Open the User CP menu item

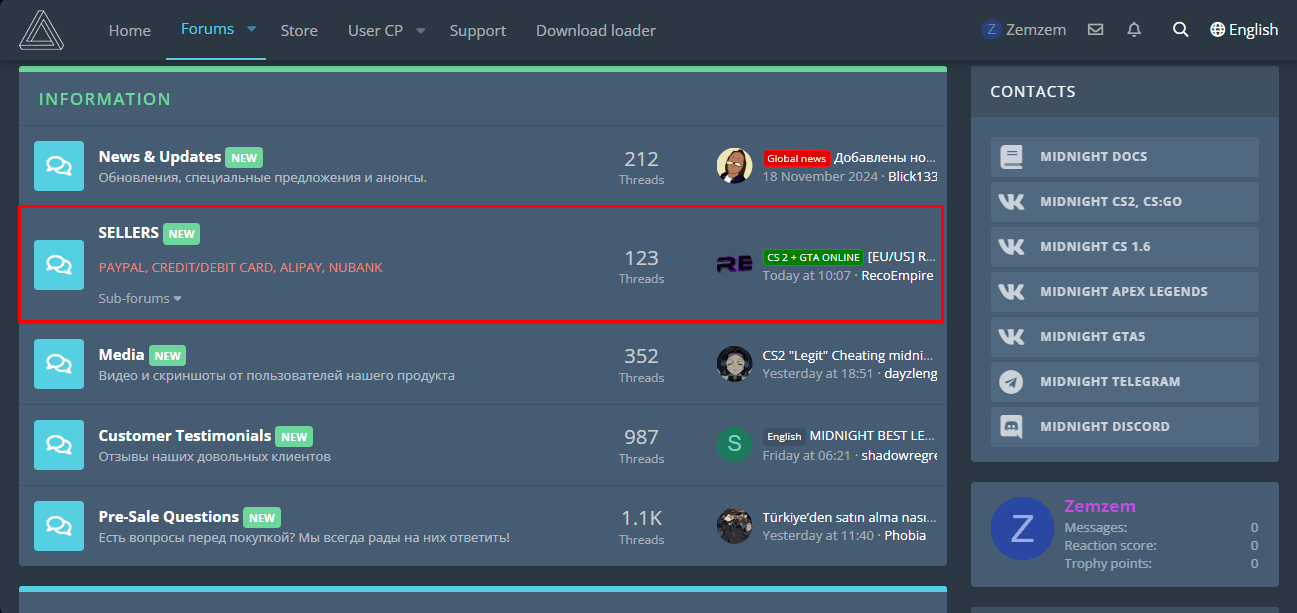click(375, 31)
